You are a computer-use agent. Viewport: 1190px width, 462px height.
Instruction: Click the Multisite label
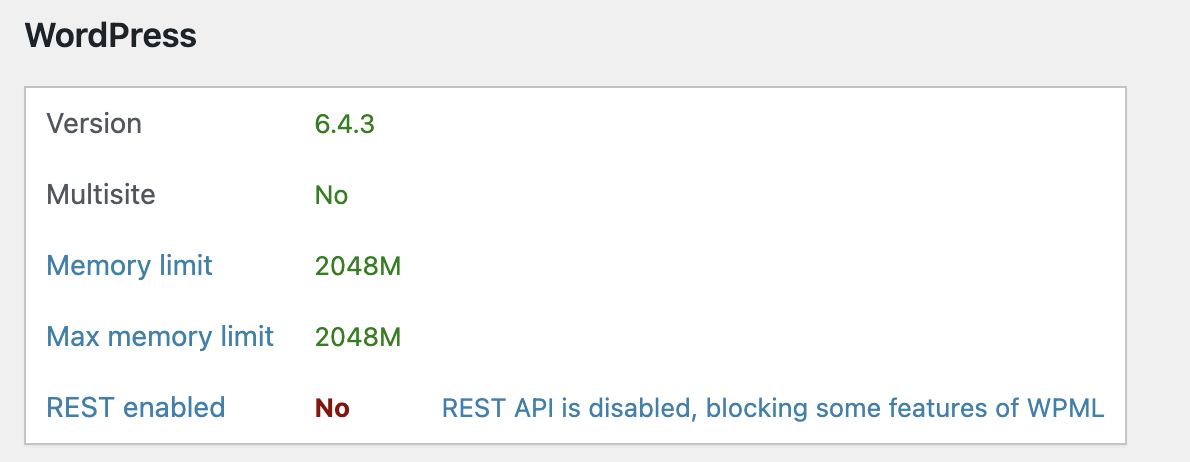(x=101, y=194)
